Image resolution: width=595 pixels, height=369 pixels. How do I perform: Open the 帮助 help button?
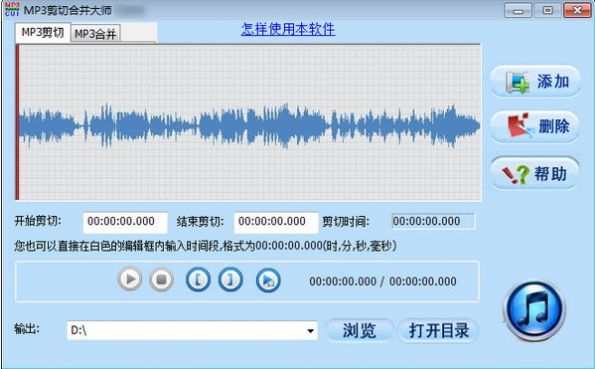point(535,173)
